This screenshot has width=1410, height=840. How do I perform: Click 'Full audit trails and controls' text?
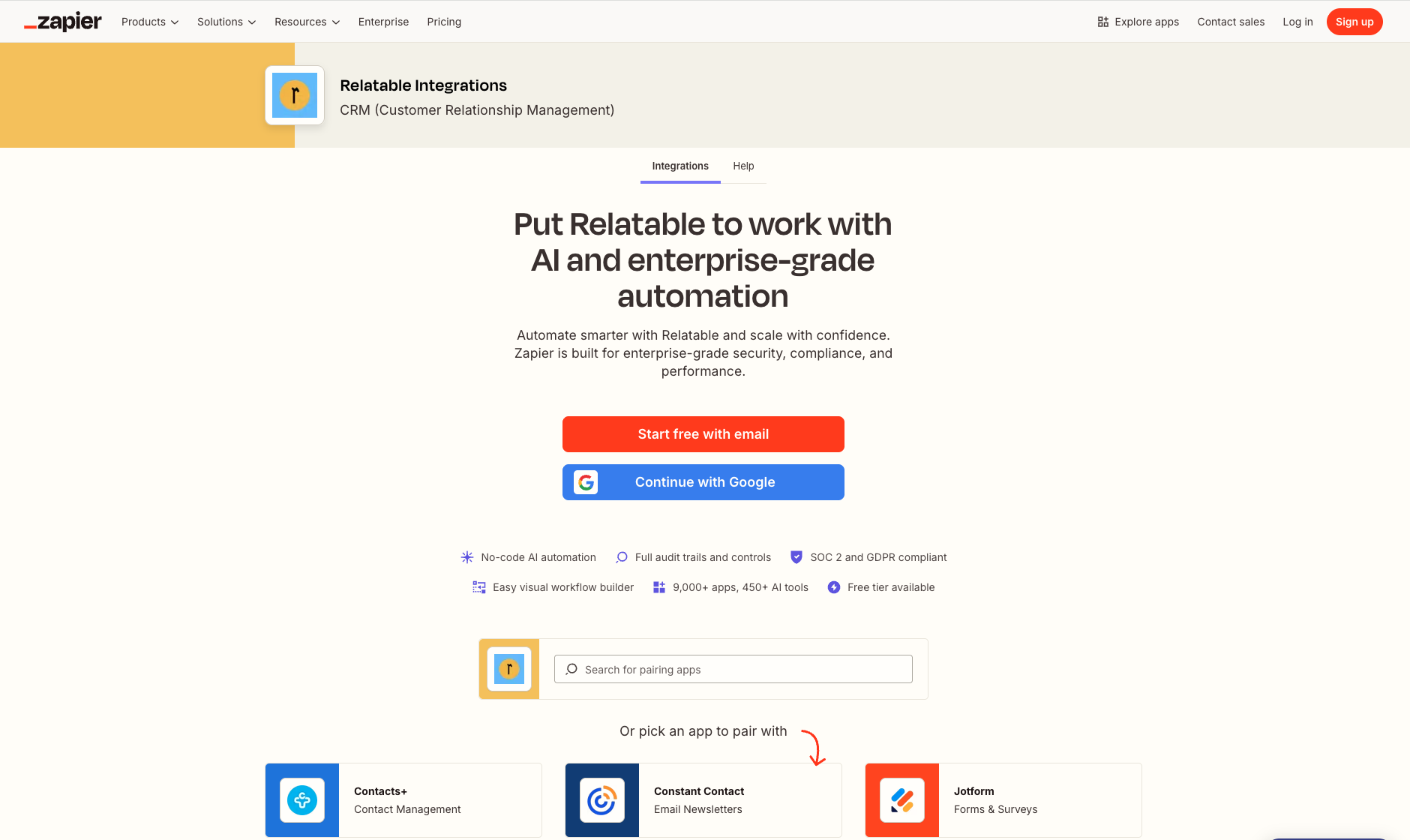coord(703,557)
